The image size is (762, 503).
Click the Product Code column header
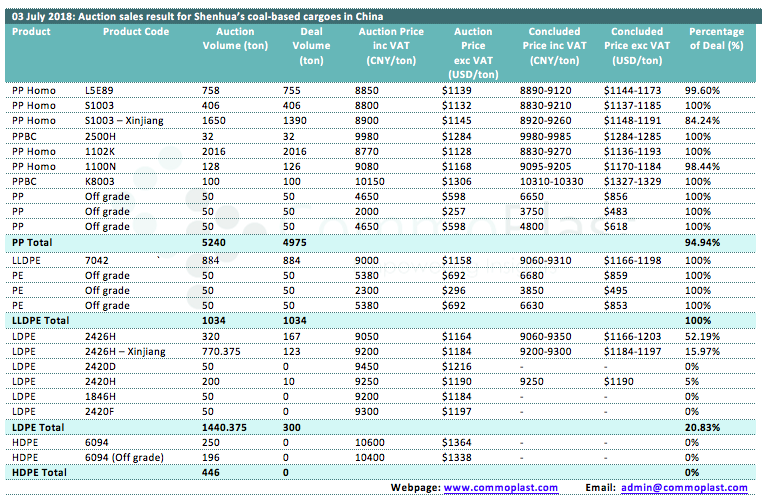(x=136, y=32)
